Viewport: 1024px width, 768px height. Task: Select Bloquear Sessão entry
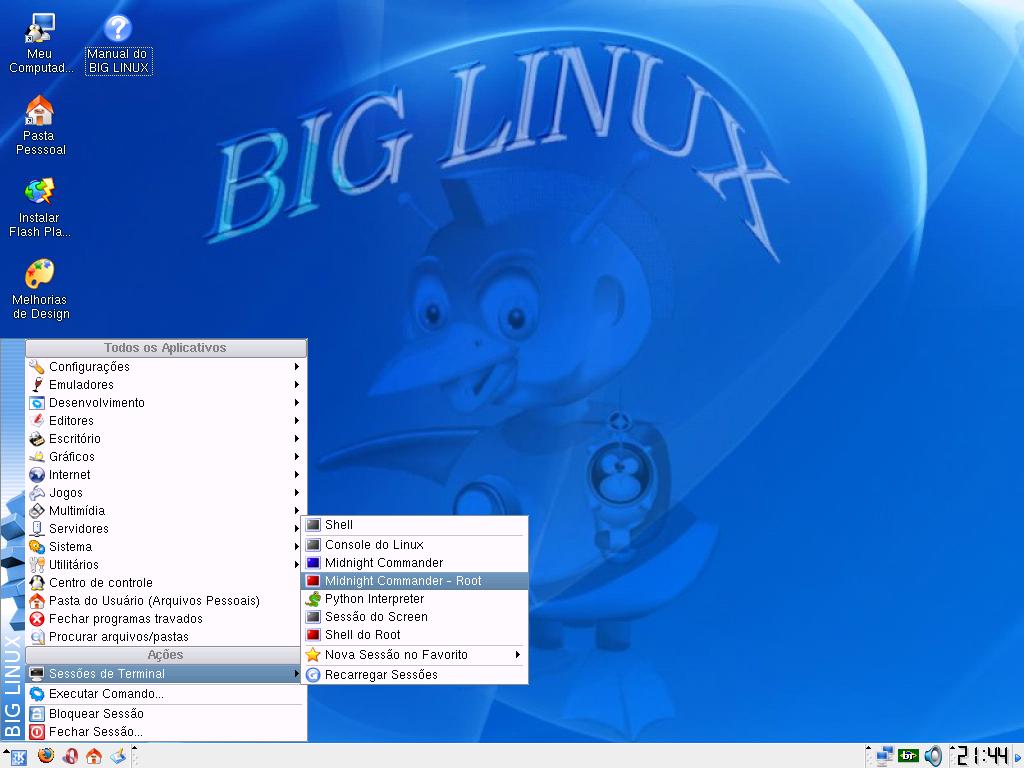[166, 713]
